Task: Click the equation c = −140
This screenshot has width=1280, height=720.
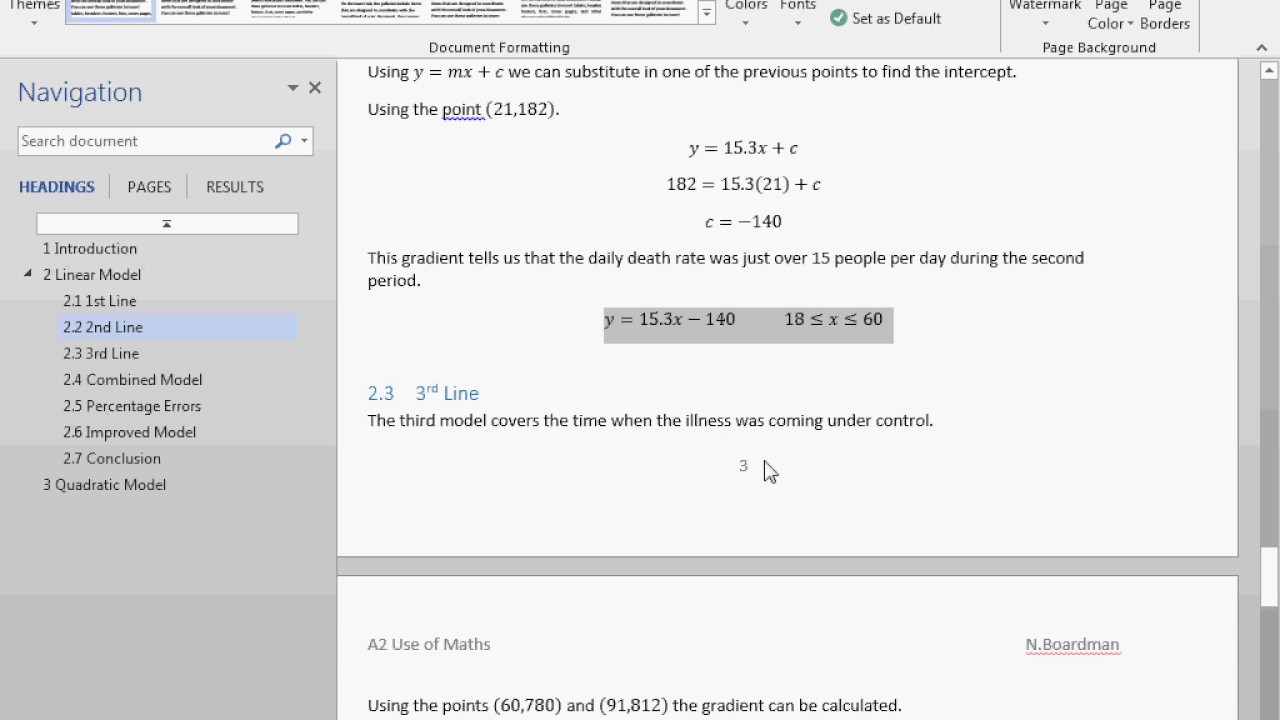Action: point(743,221)
